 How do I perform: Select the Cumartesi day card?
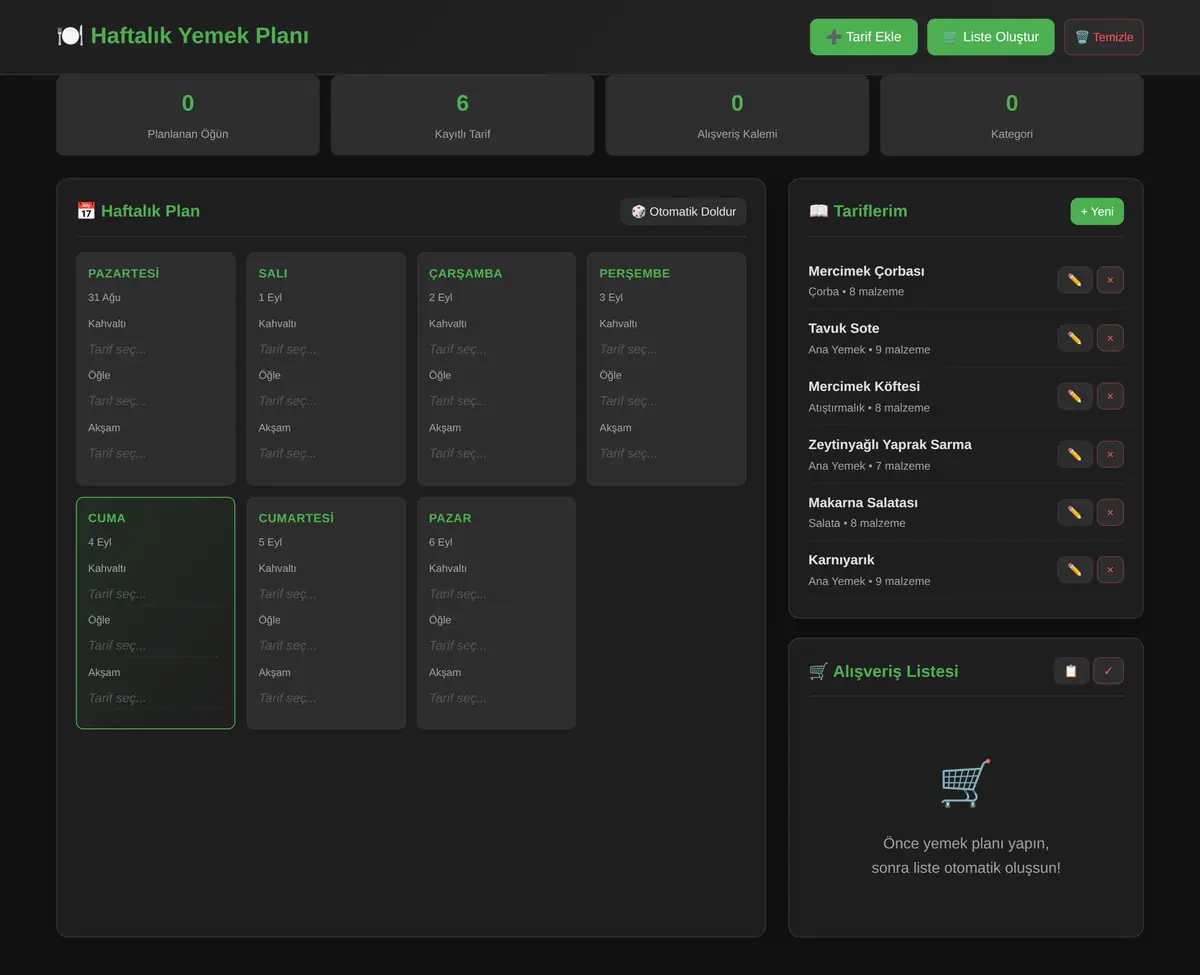[326, 613]
